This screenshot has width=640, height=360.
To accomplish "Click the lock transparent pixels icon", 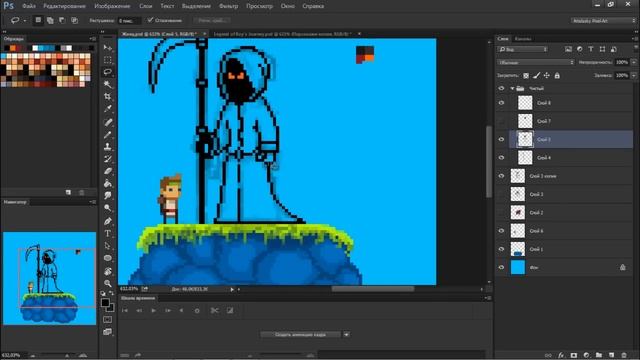I will click(x=526, y=76).
